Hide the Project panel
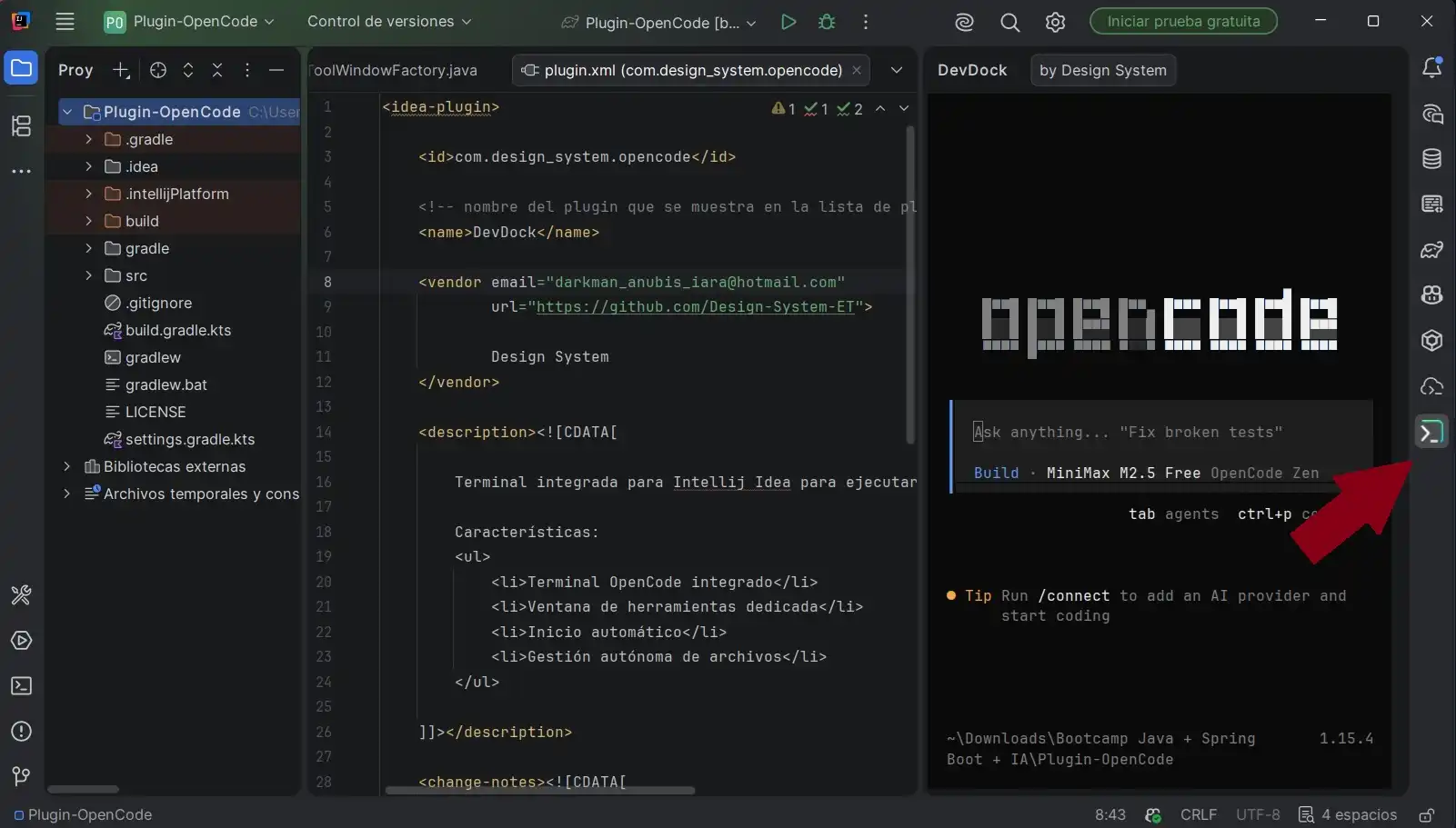 point(276,70)
